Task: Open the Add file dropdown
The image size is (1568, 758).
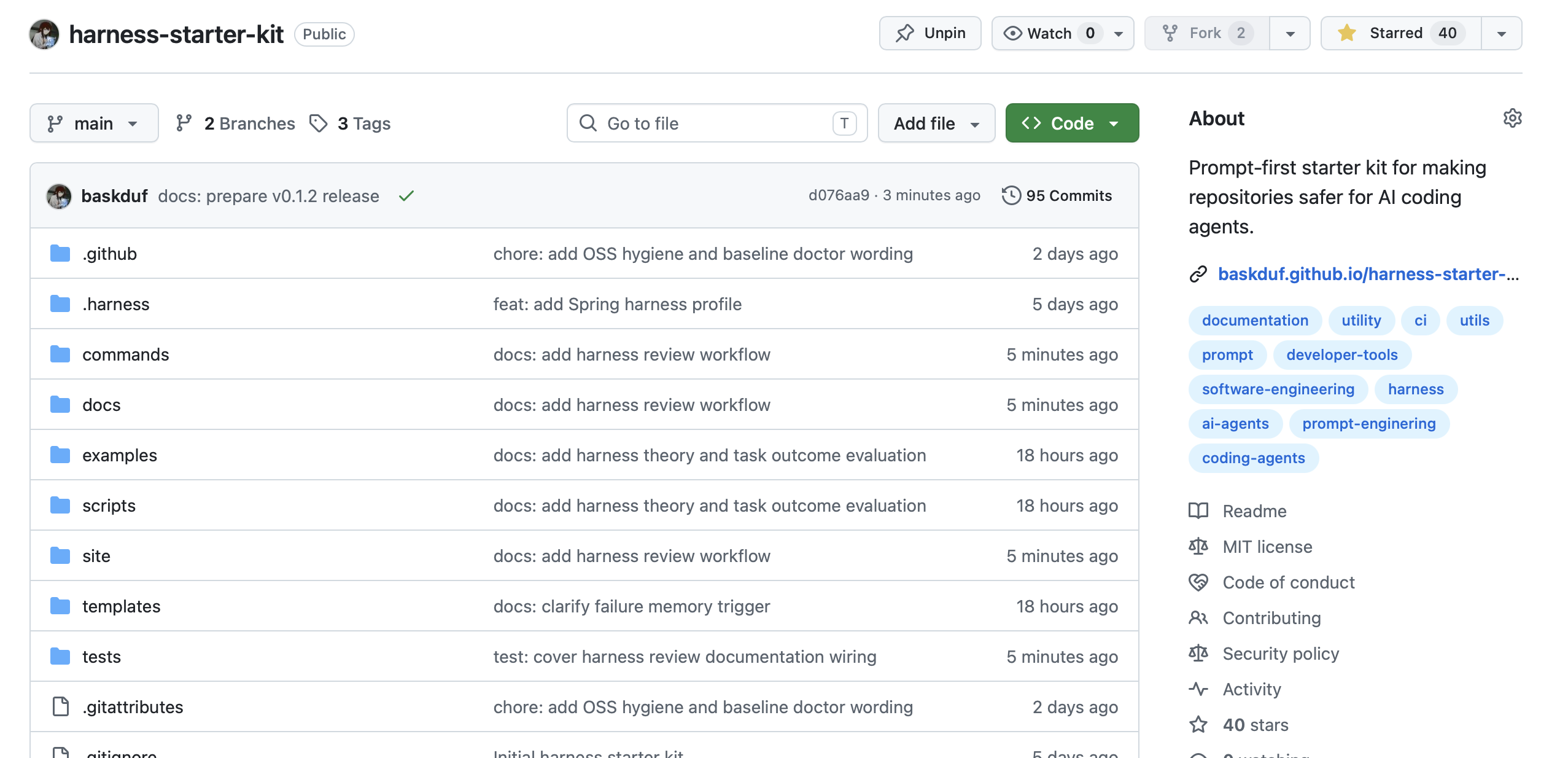Action: click(x=936, y=123)
